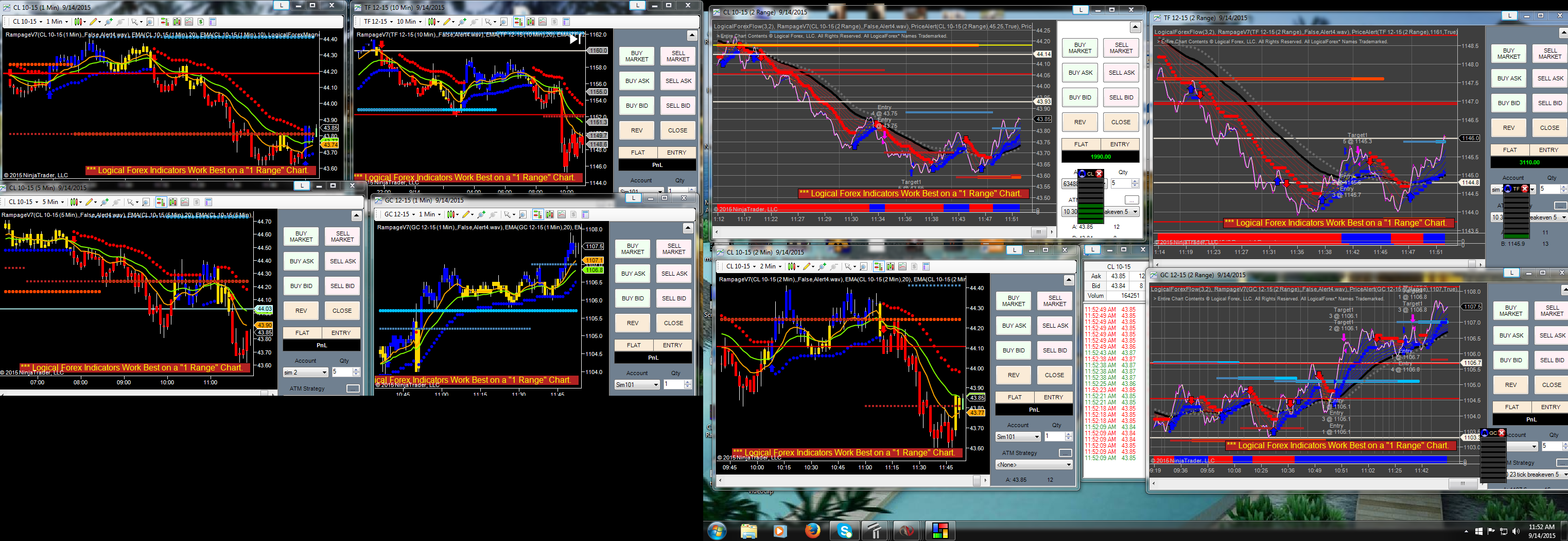Click CLOSE position in TF 2 Range window
This screenshot has height=541, width=1568.
click(1549, 128)
